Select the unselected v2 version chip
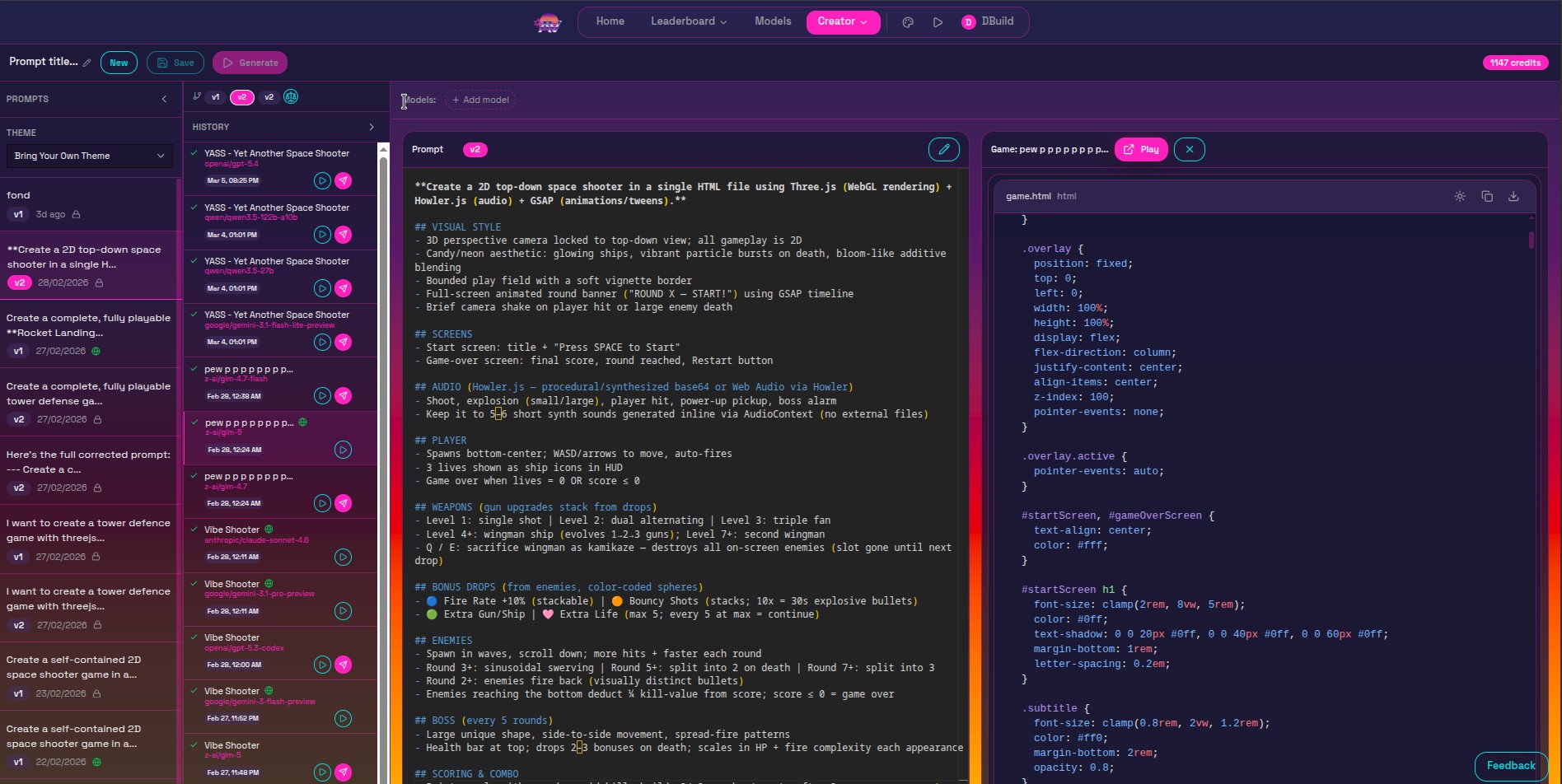Screen dimensions: 1562x784 [x=269, y=97]
